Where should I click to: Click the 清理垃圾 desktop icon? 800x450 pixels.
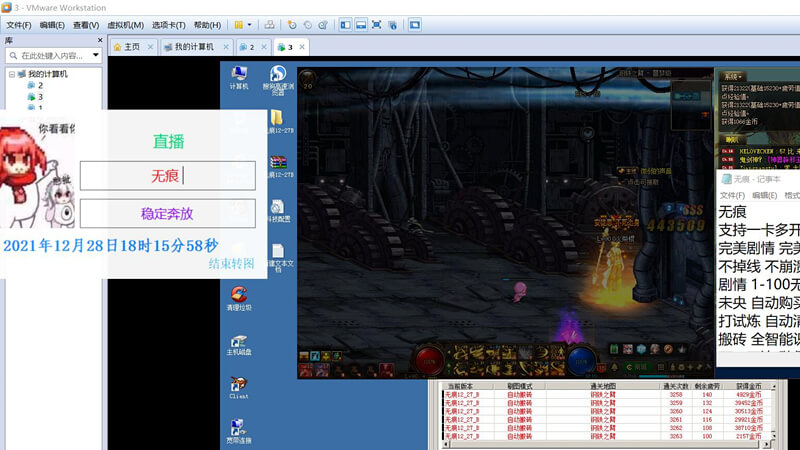pyautogui.click(x=239, y=298)
